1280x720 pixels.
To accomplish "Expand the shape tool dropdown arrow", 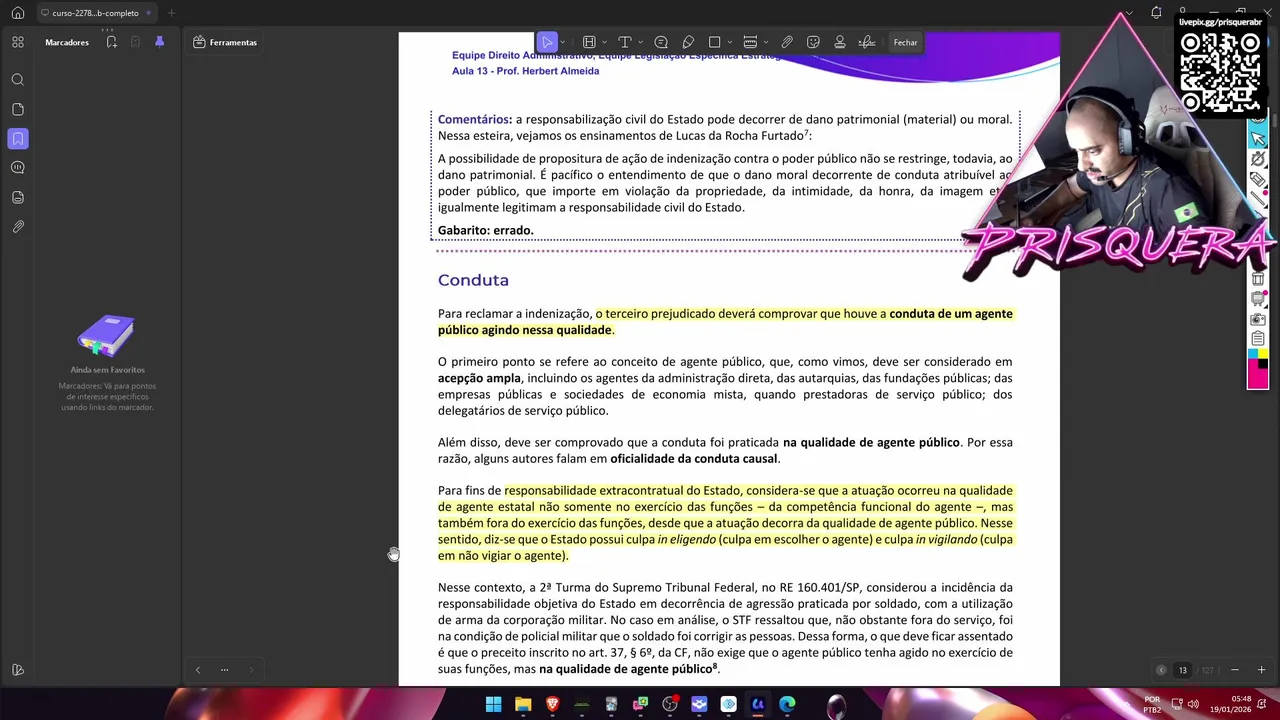I will (x=730, y=42).
